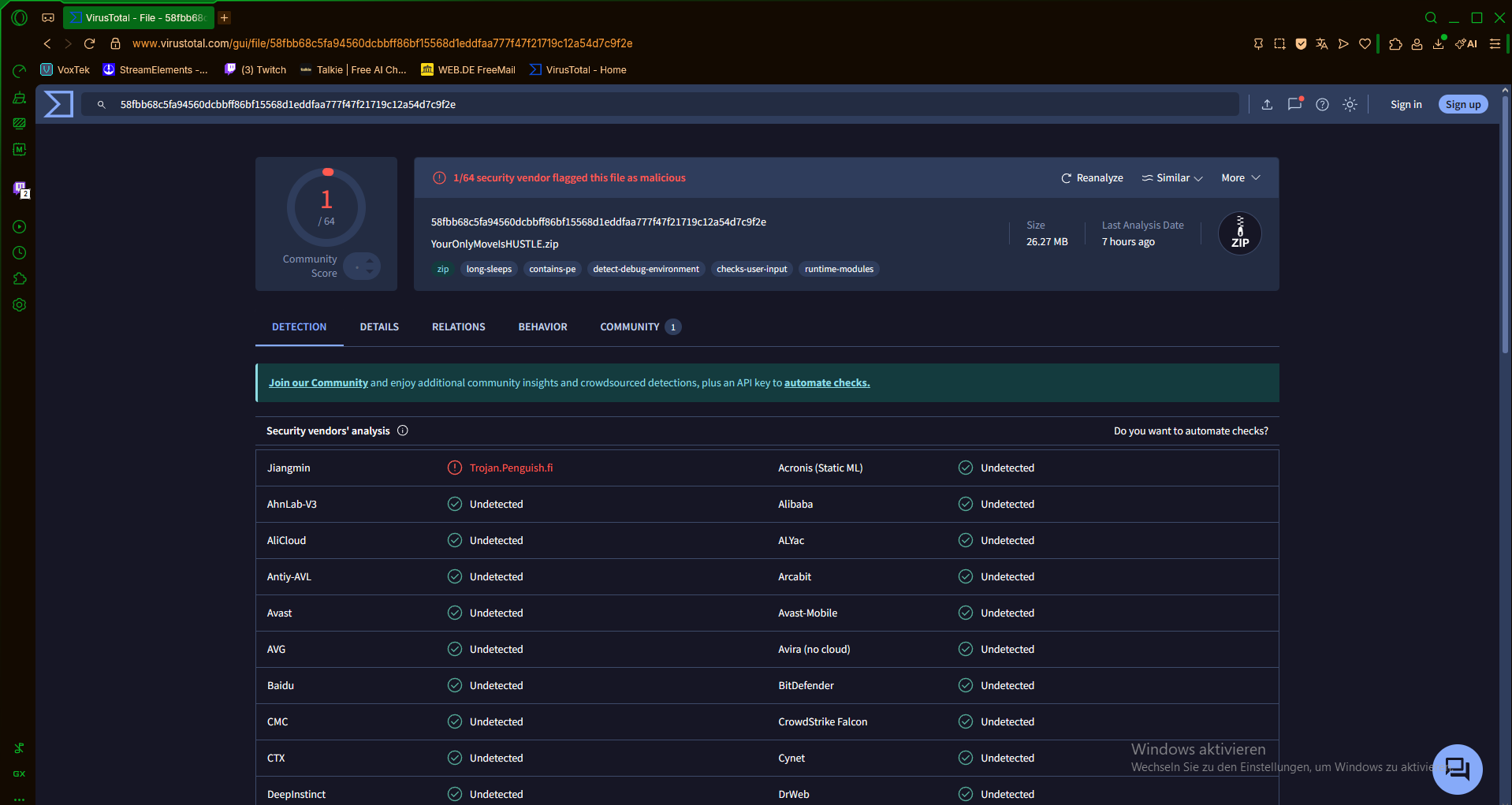Reload the page
The height and width of the screenshot is (805, 1512).
point(89,43)
